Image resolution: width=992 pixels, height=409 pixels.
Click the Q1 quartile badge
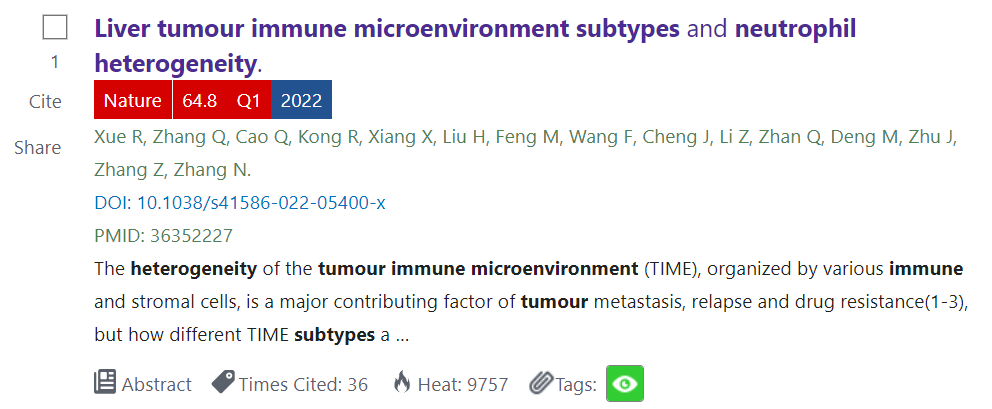pyautogui.click(x=248, y=100)
